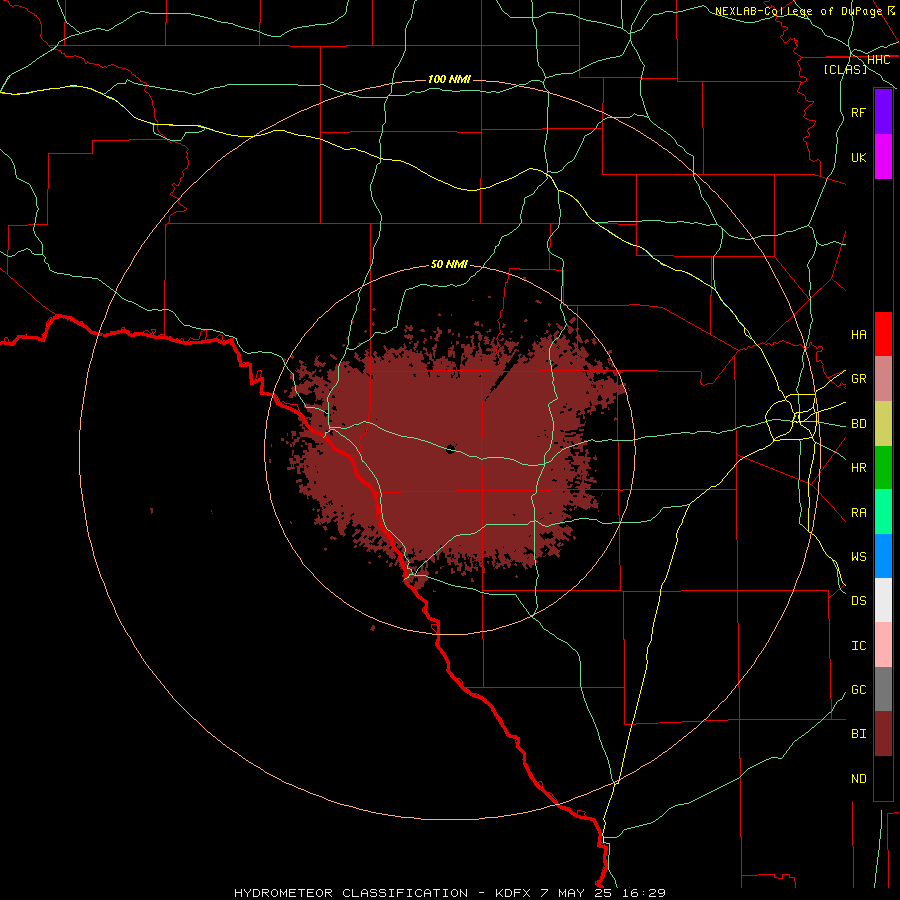
Task: Click the 50 NMI range ring label
Action: point(449,264)
